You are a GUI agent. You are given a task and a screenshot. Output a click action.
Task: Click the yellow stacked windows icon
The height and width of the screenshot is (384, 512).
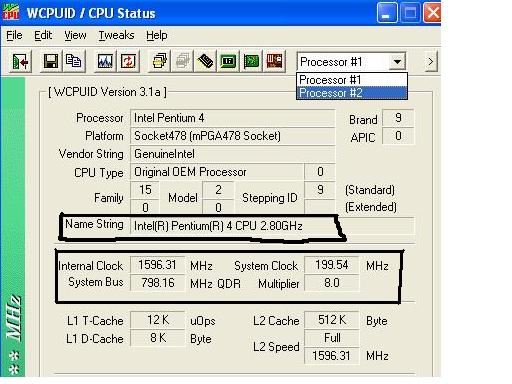click(160, 62)
